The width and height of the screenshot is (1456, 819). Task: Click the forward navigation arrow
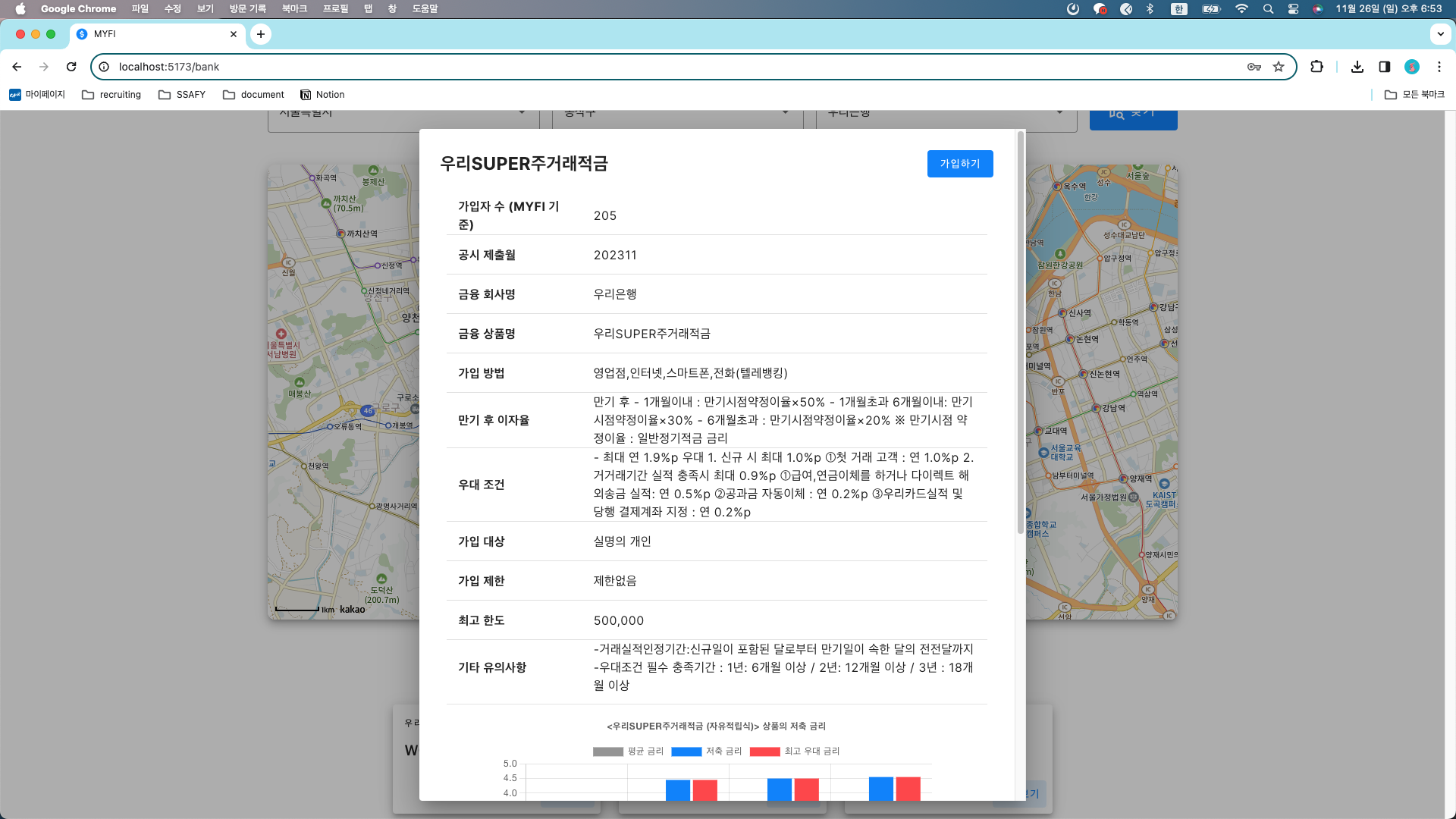click(x=44, y=67)
